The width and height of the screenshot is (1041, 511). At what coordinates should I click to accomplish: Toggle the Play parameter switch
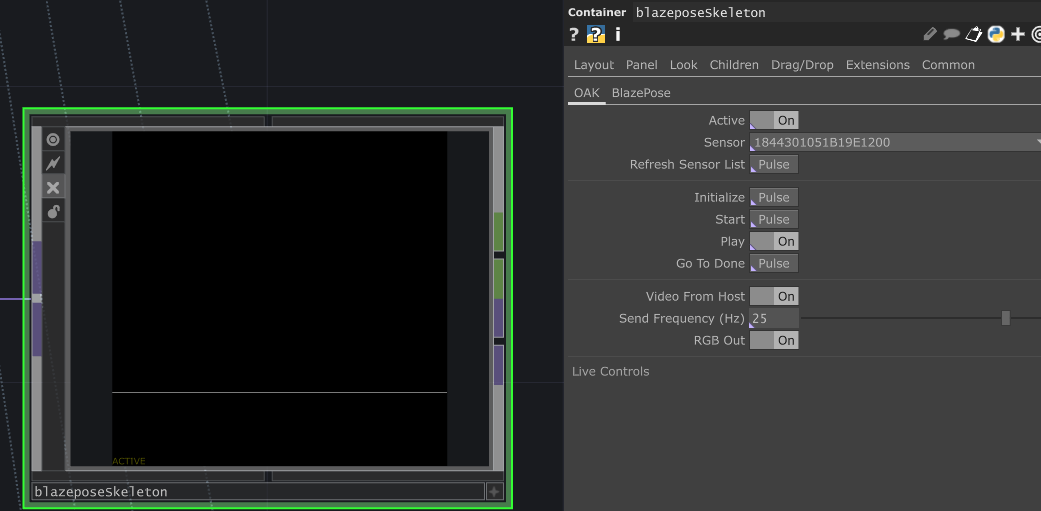point(774,242)
